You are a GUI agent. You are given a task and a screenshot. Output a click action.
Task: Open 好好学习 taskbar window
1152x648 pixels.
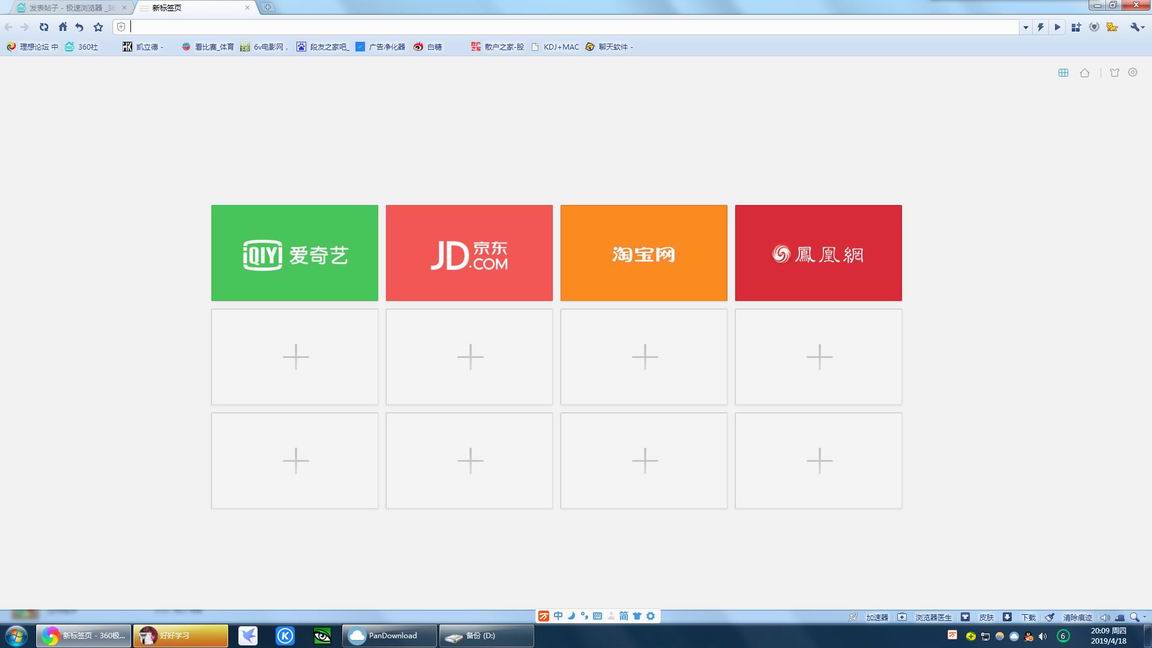click(181, 636)
